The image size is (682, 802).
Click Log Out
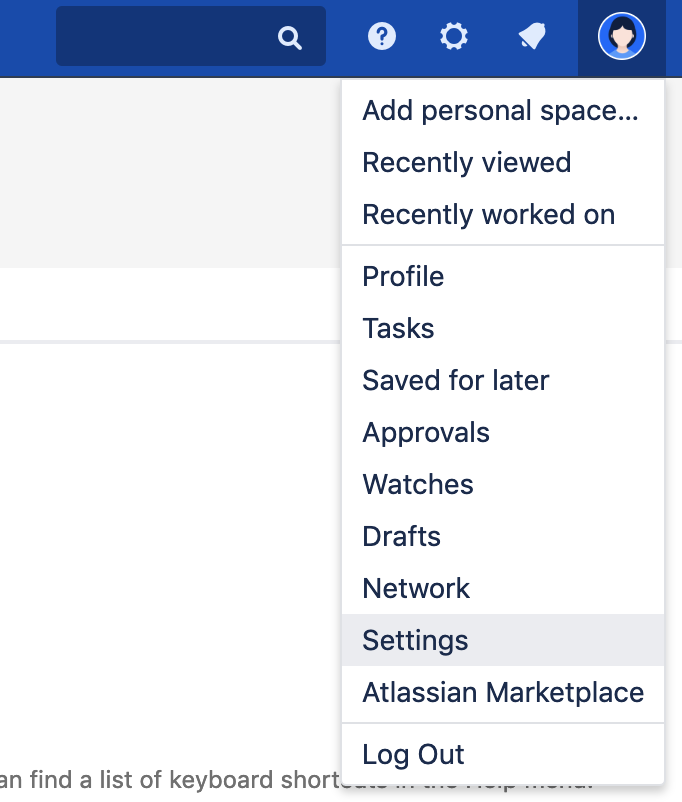tap(413, 755)
